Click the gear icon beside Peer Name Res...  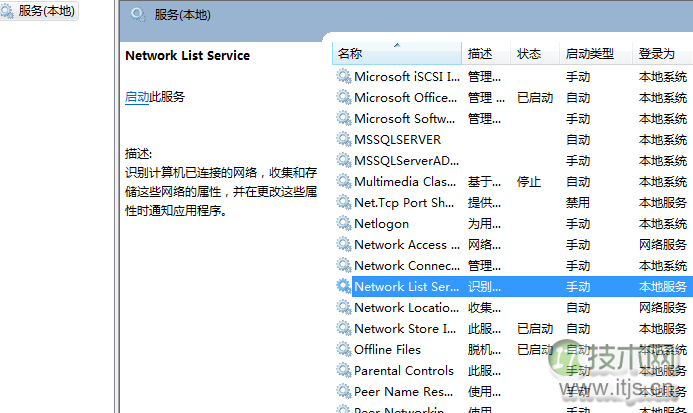point(343,391)
